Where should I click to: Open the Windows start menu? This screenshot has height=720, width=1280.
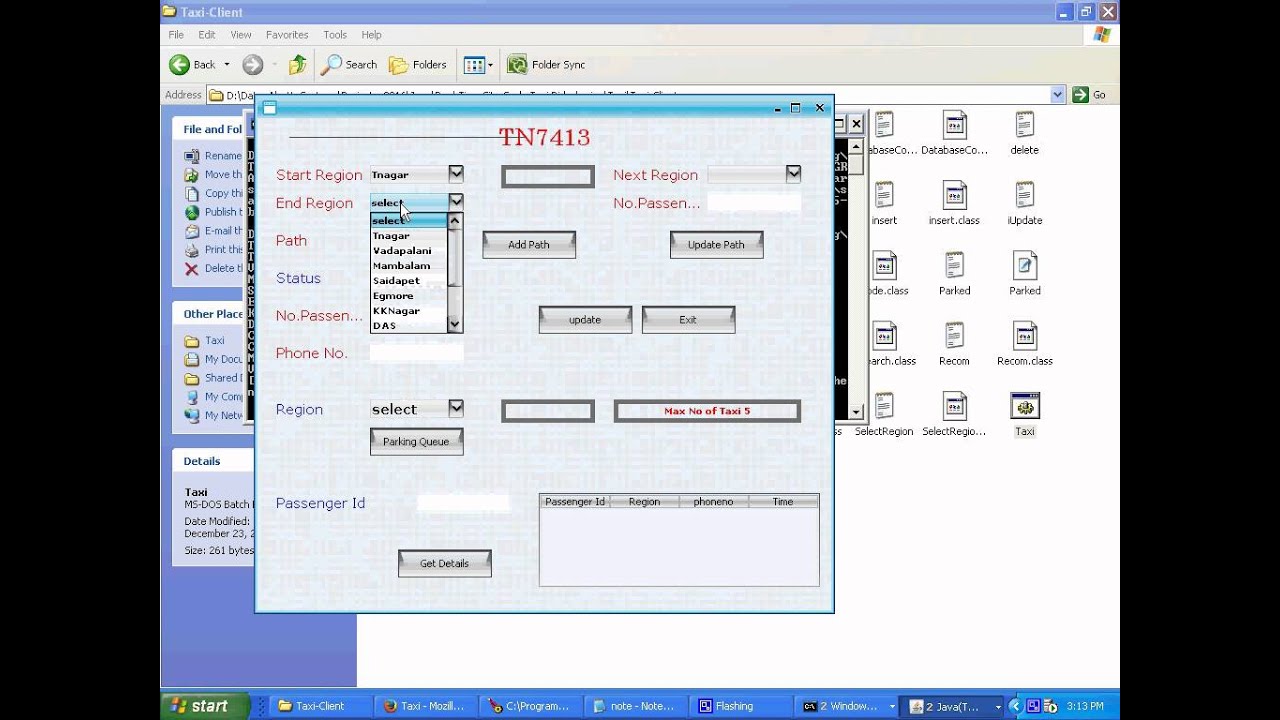[205, 706]
